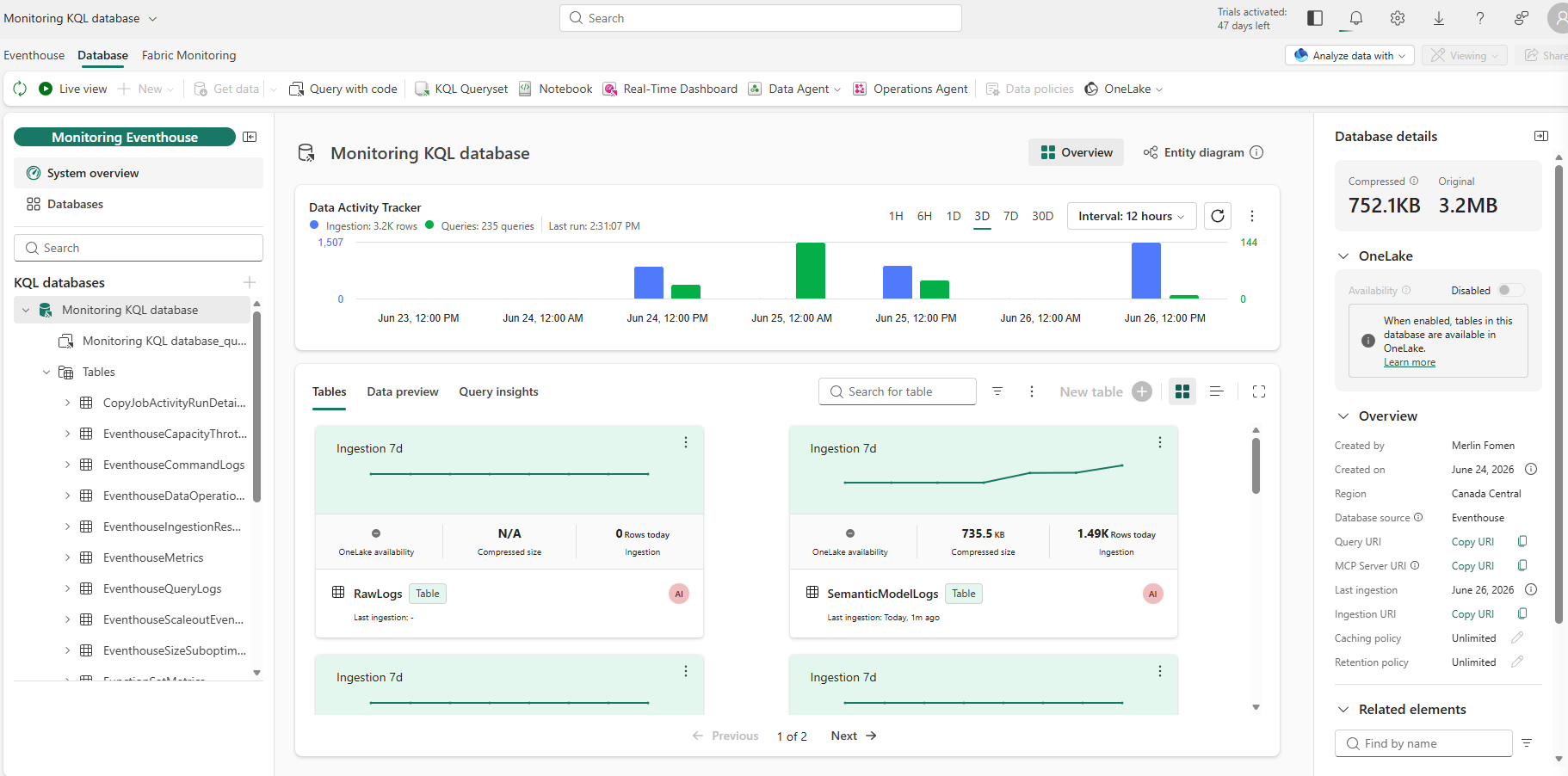
Task: Go to Next page of tables
Action: [854, 736]
